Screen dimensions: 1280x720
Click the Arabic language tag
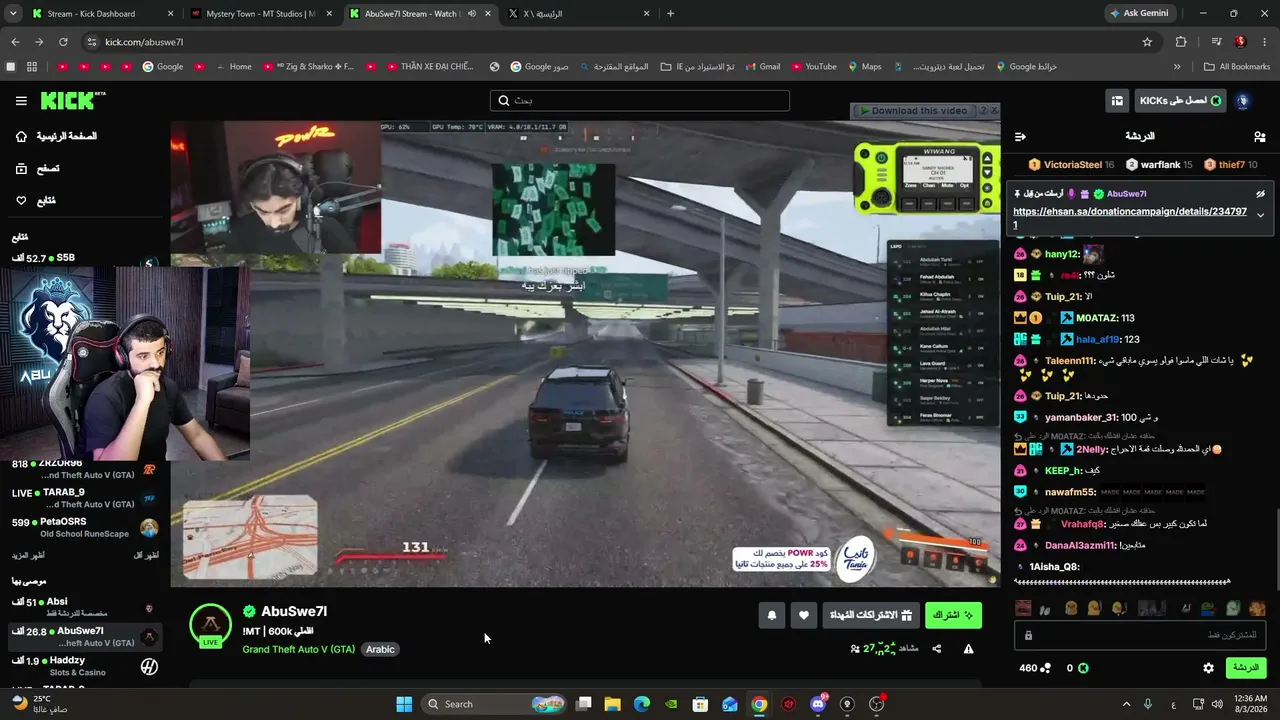[380, 649]
